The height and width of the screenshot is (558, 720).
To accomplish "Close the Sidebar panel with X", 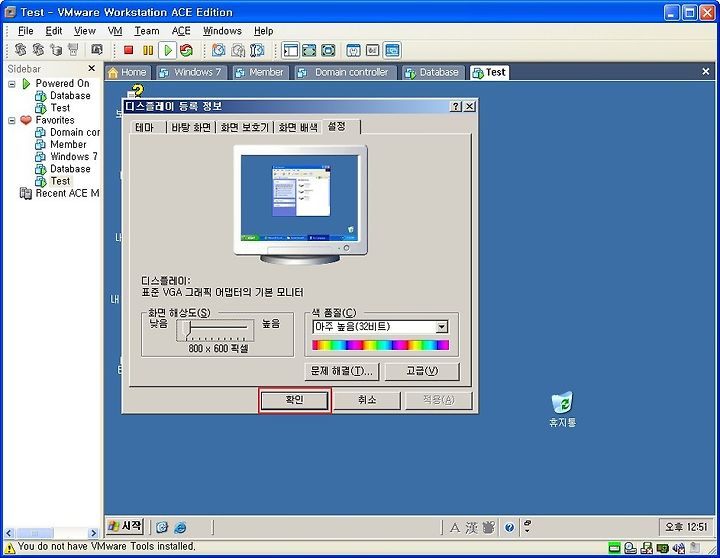I will (91, 68).
